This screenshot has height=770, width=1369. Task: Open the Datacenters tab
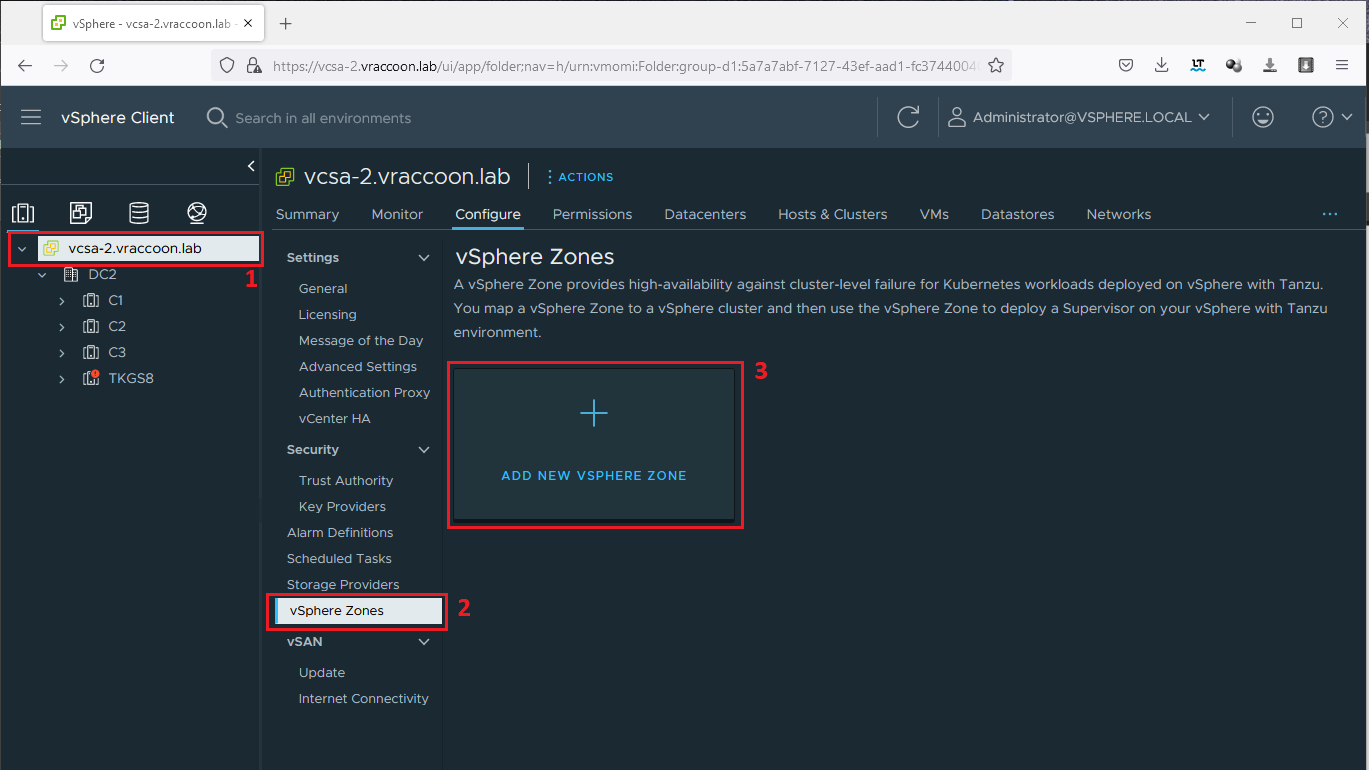(x=705, y=214)
